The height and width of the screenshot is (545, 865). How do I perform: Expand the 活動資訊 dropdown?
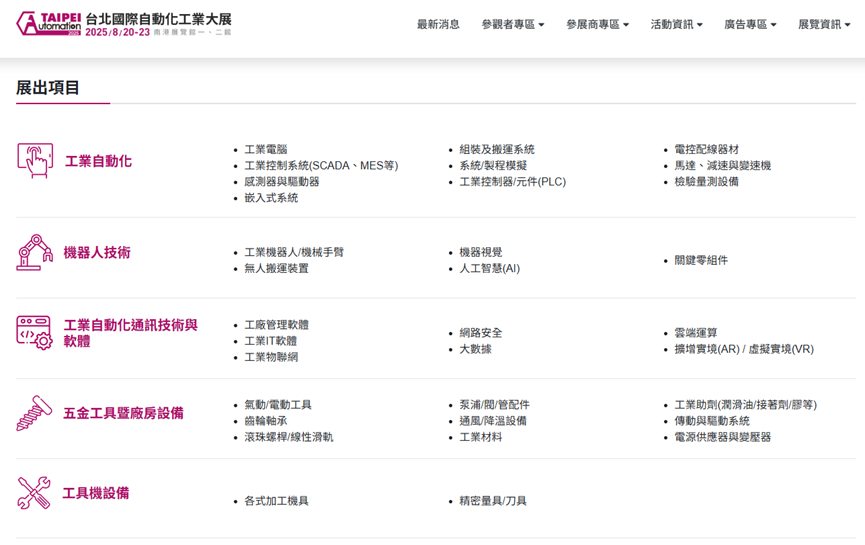coord(676,24)
